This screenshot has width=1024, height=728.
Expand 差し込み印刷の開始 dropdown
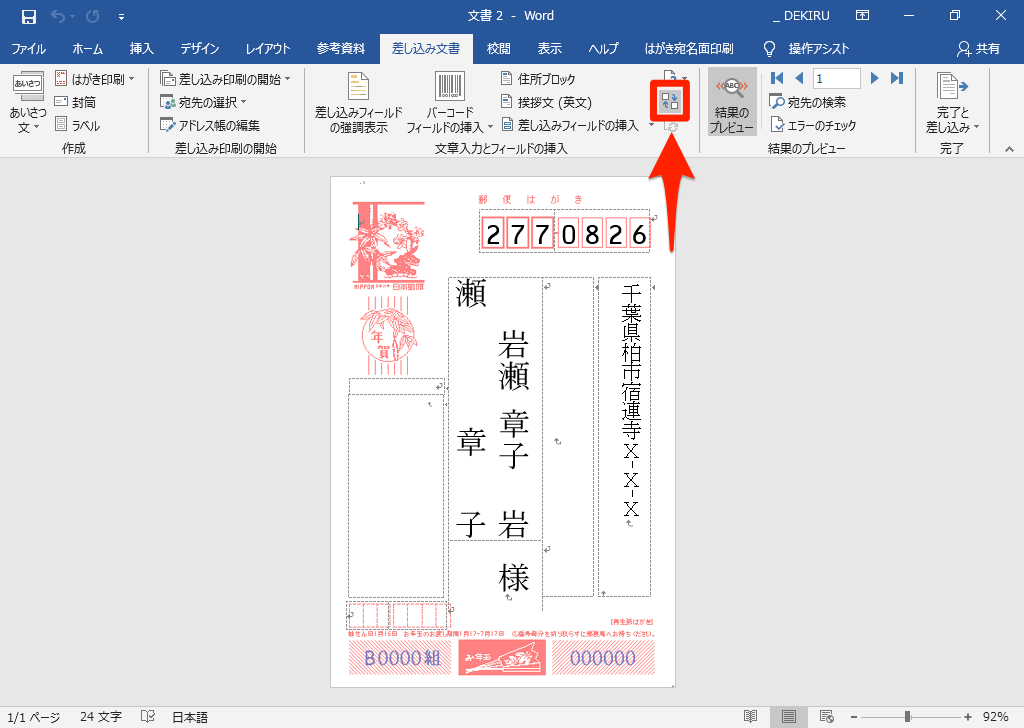pyautogui.click(x=226, y=79)
